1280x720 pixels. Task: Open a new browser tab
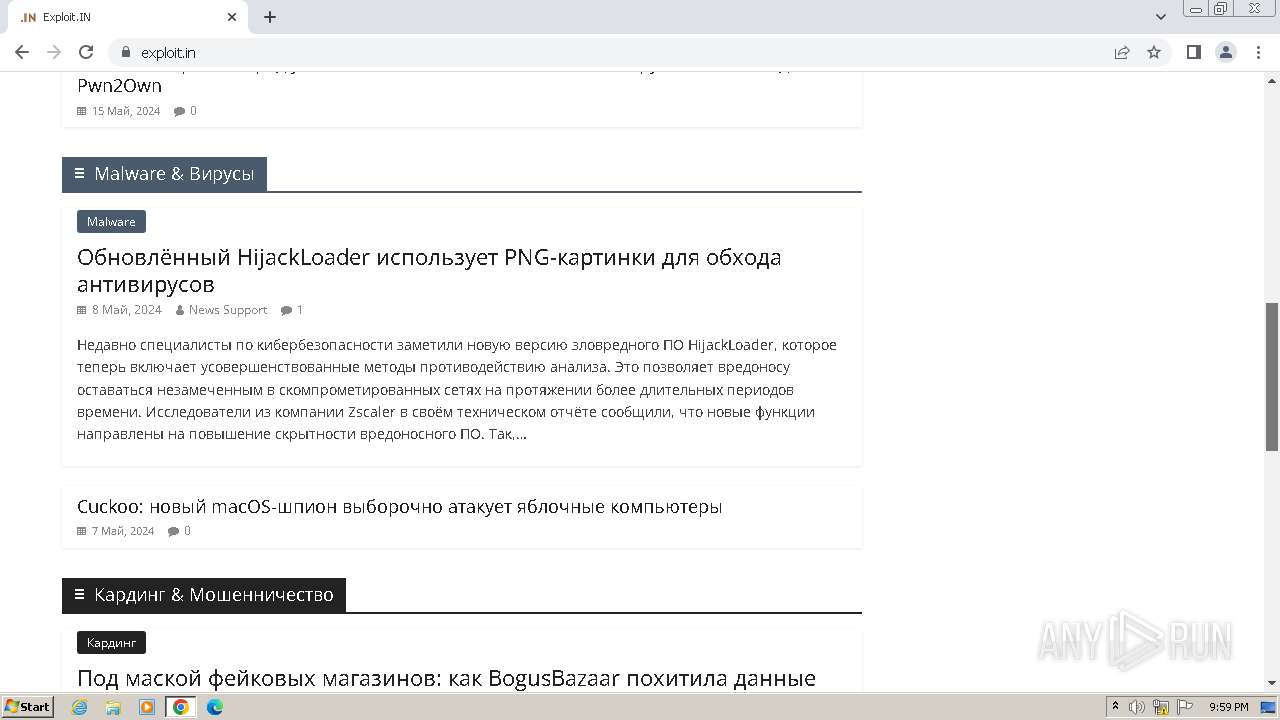click(270, 17)
